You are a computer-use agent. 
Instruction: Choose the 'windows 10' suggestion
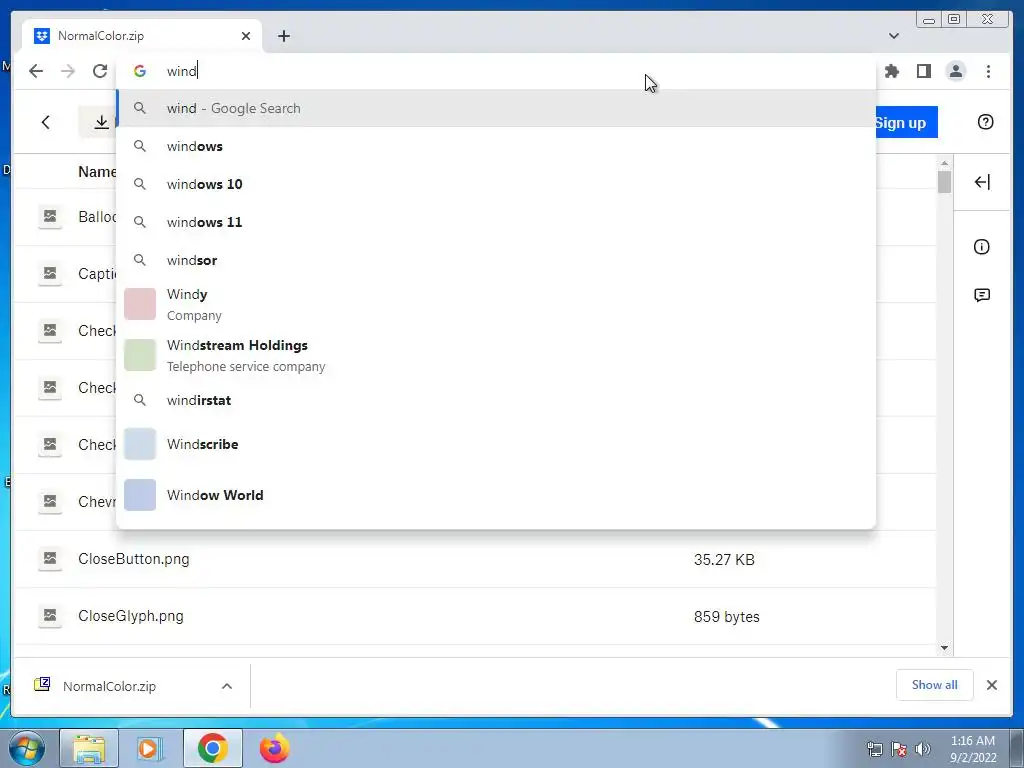pyautogui.click(x=496, y=184)
